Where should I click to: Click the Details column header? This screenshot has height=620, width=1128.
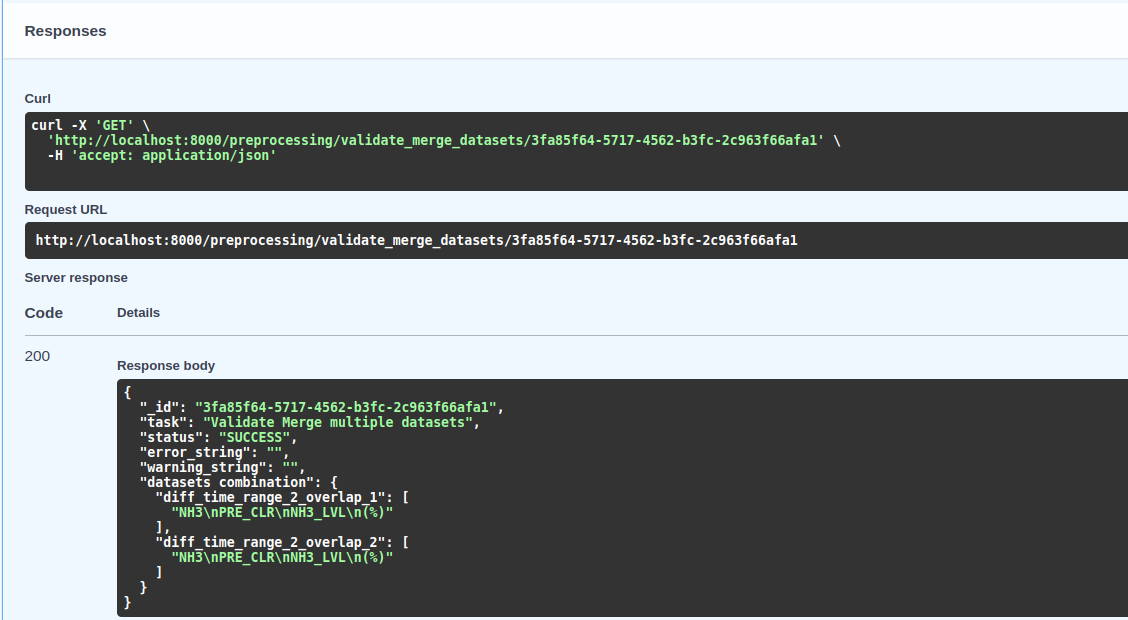(138, 313)
